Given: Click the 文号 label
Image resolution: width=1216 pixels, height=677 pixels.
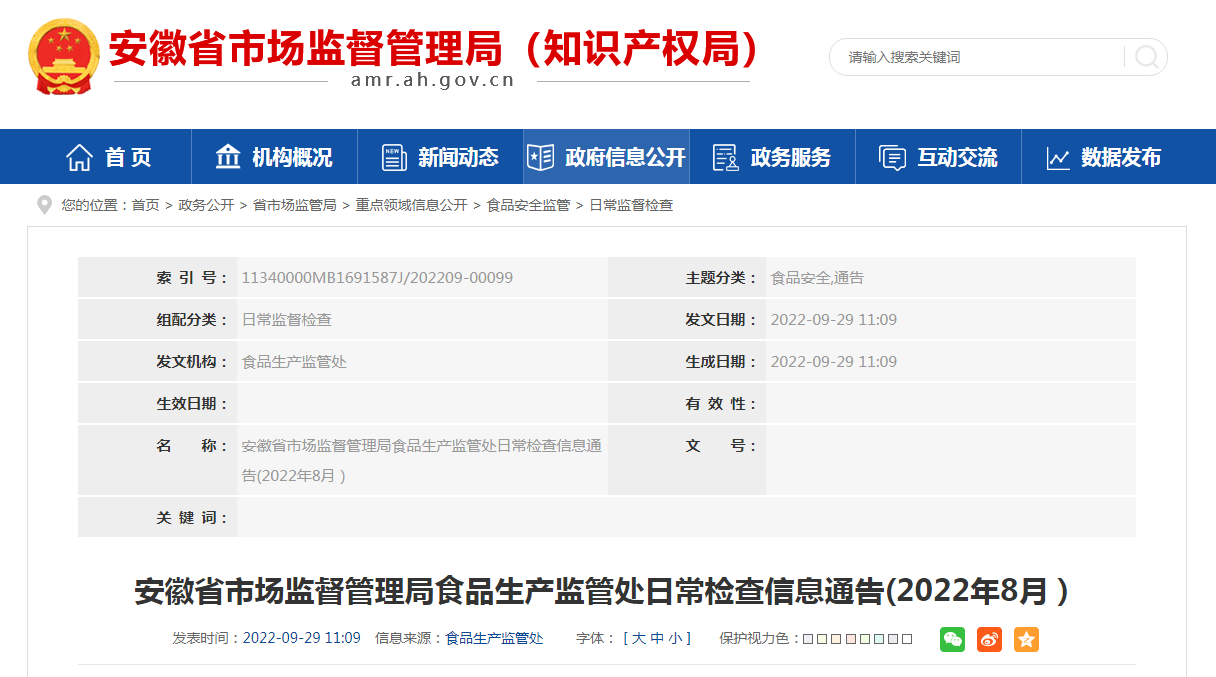Looking at the screenshot, I should (721, 445).
